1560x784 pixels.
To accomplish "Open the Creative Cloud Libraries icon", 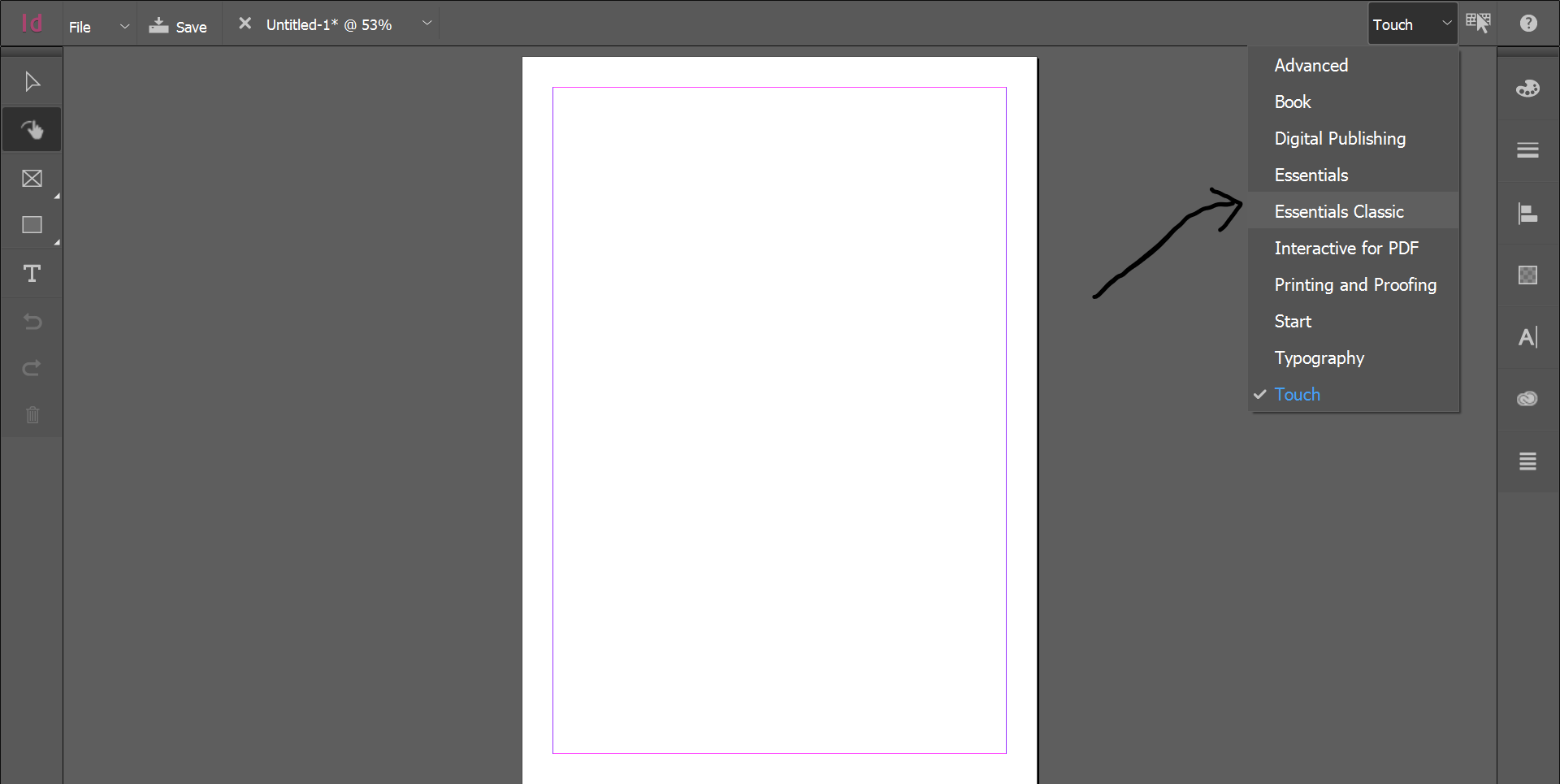I will (x=1527, y=399).
